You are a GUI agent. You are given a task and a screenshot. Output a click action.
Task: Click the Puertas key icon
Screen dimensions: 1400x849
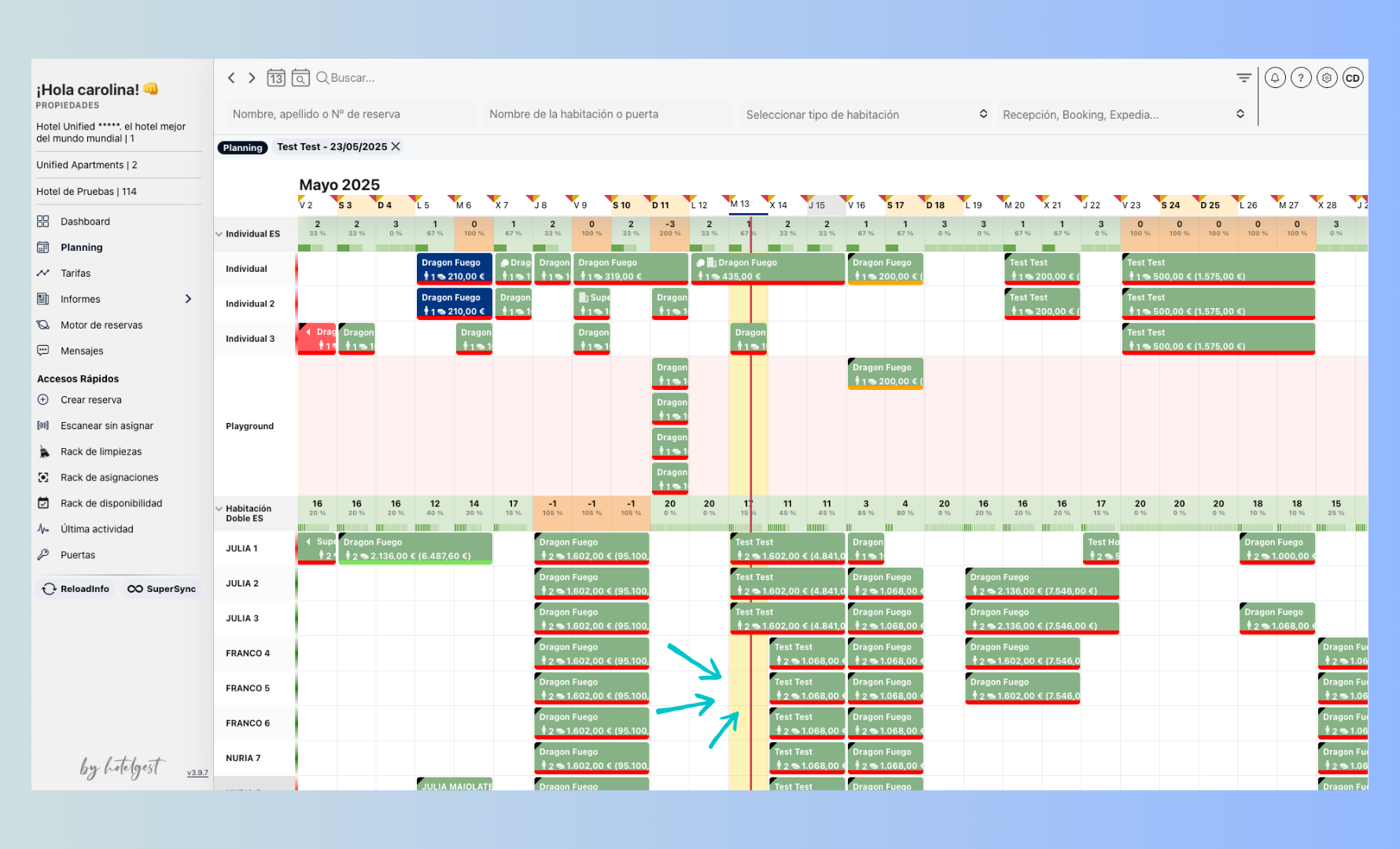(x=43, y=555)
